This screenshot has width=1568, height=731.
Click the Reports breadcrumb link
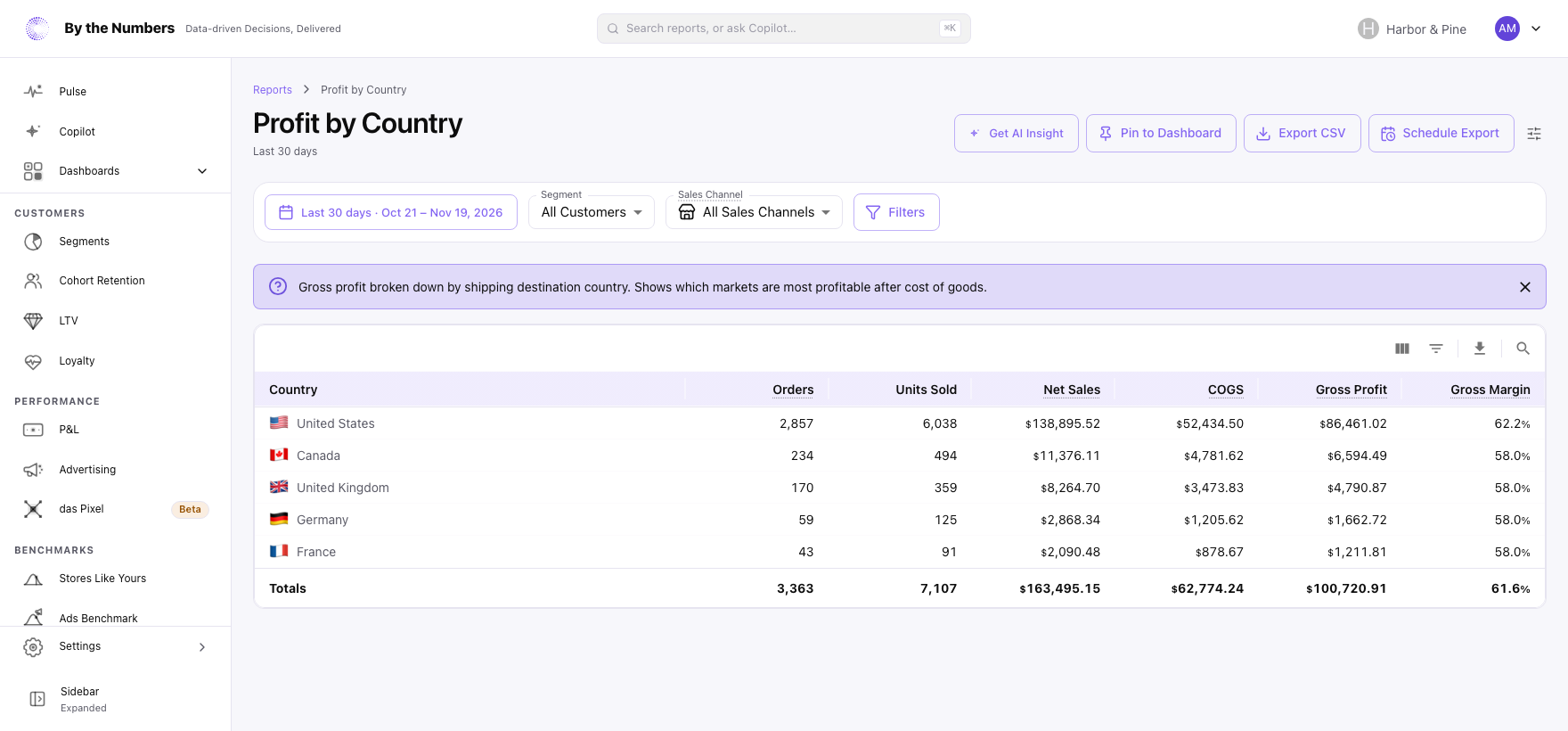[x=273, y=90]
